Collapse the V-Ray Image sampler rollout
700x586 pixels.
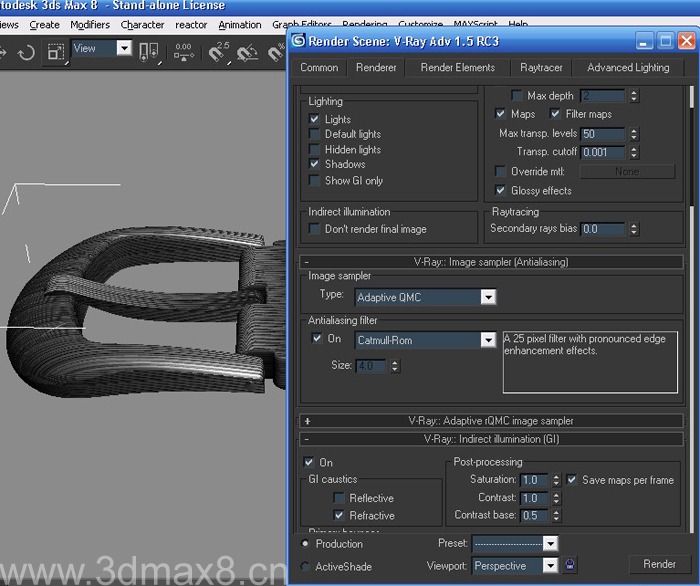pyautogui.click(x=491, y=262)
